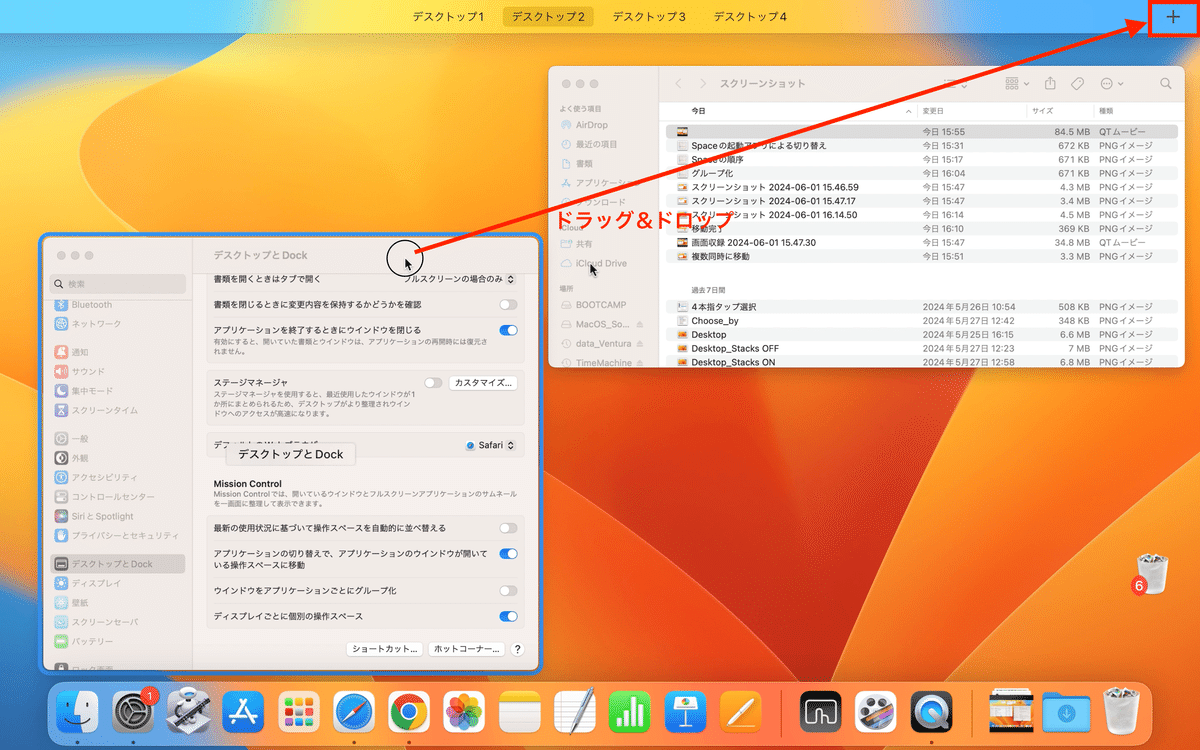The width and height of the screenshot is (1200, 750).
Task: Click the 変更日 column header
Action: coord(933,111)
